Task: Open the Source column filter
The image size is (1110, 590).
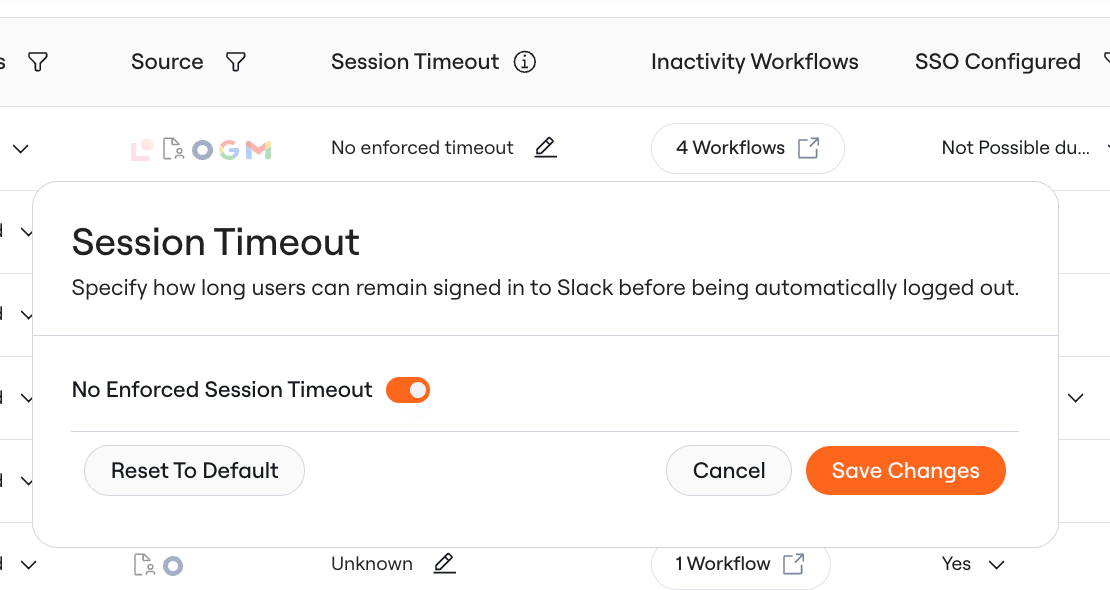Action: tap(236, 62)
